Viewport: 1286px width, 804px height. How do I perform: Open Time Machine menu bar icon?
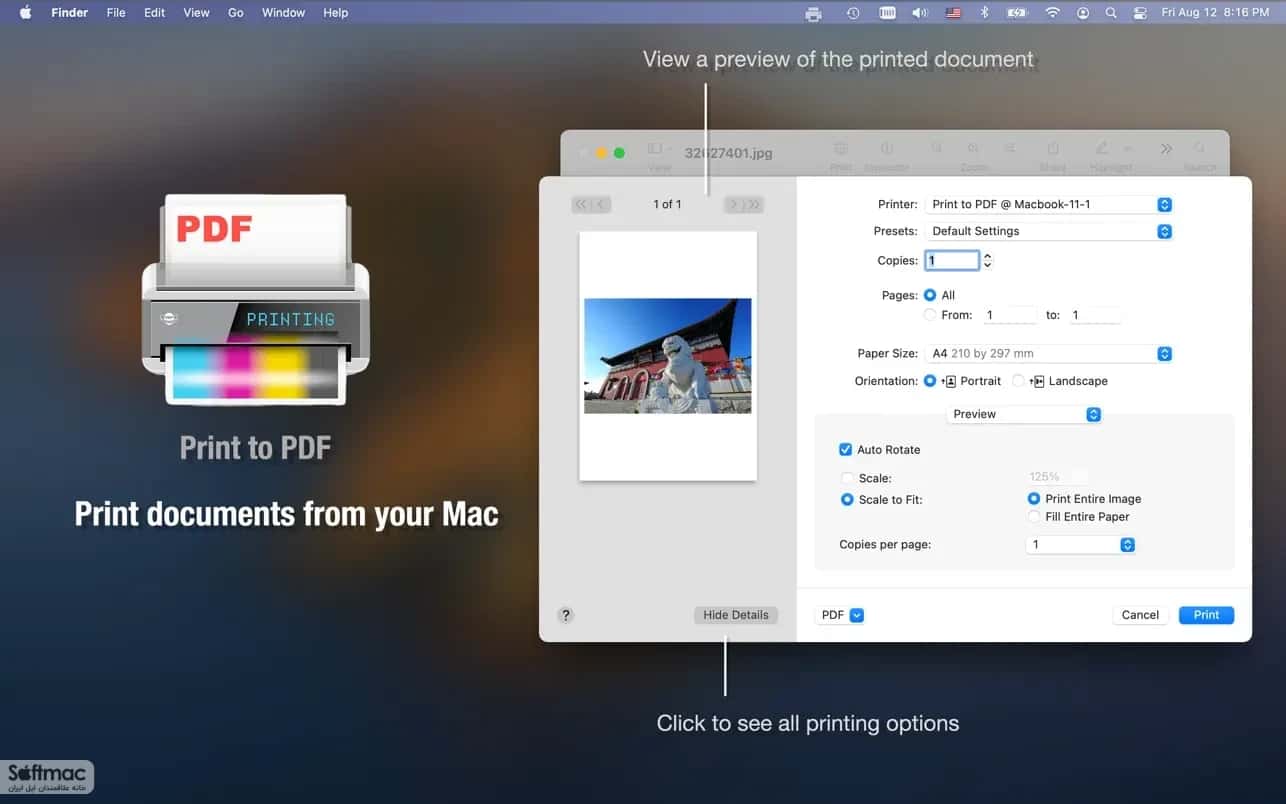point(853,13)
